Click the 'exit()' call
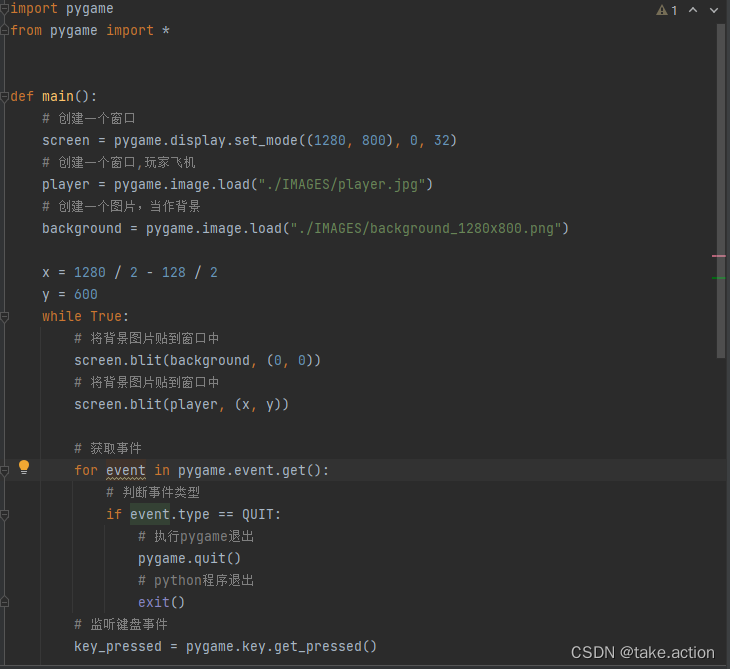730x669 pixels. point(162,602)
